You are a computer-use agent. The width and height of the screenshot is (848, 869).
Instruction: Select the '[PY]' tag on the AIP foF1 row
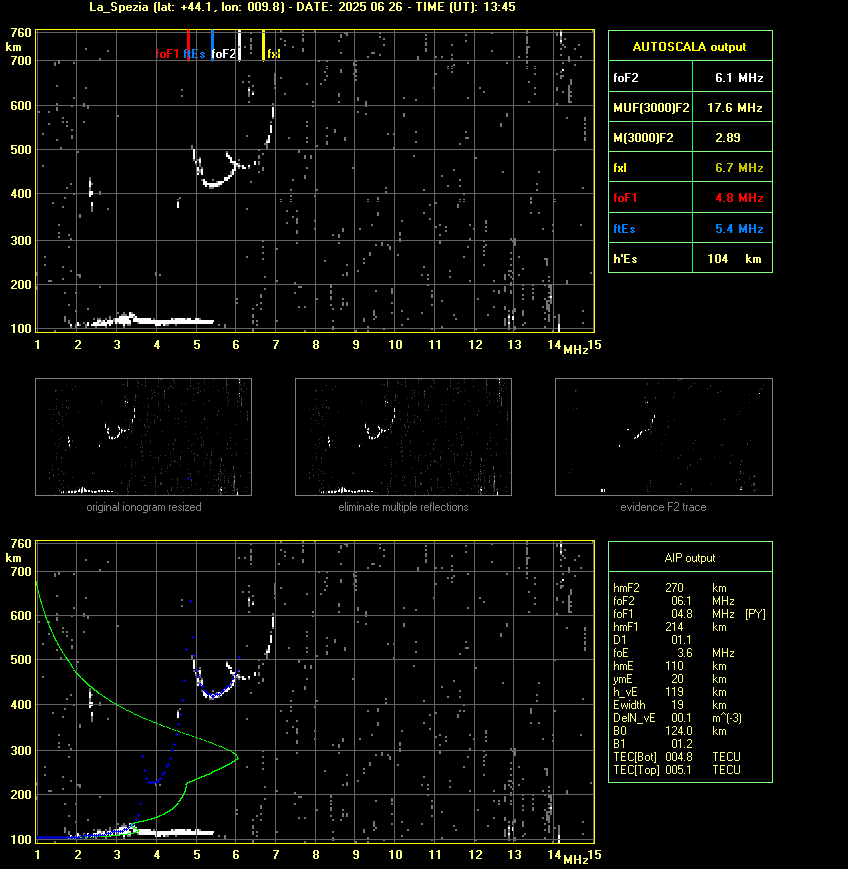pos(755,614)
